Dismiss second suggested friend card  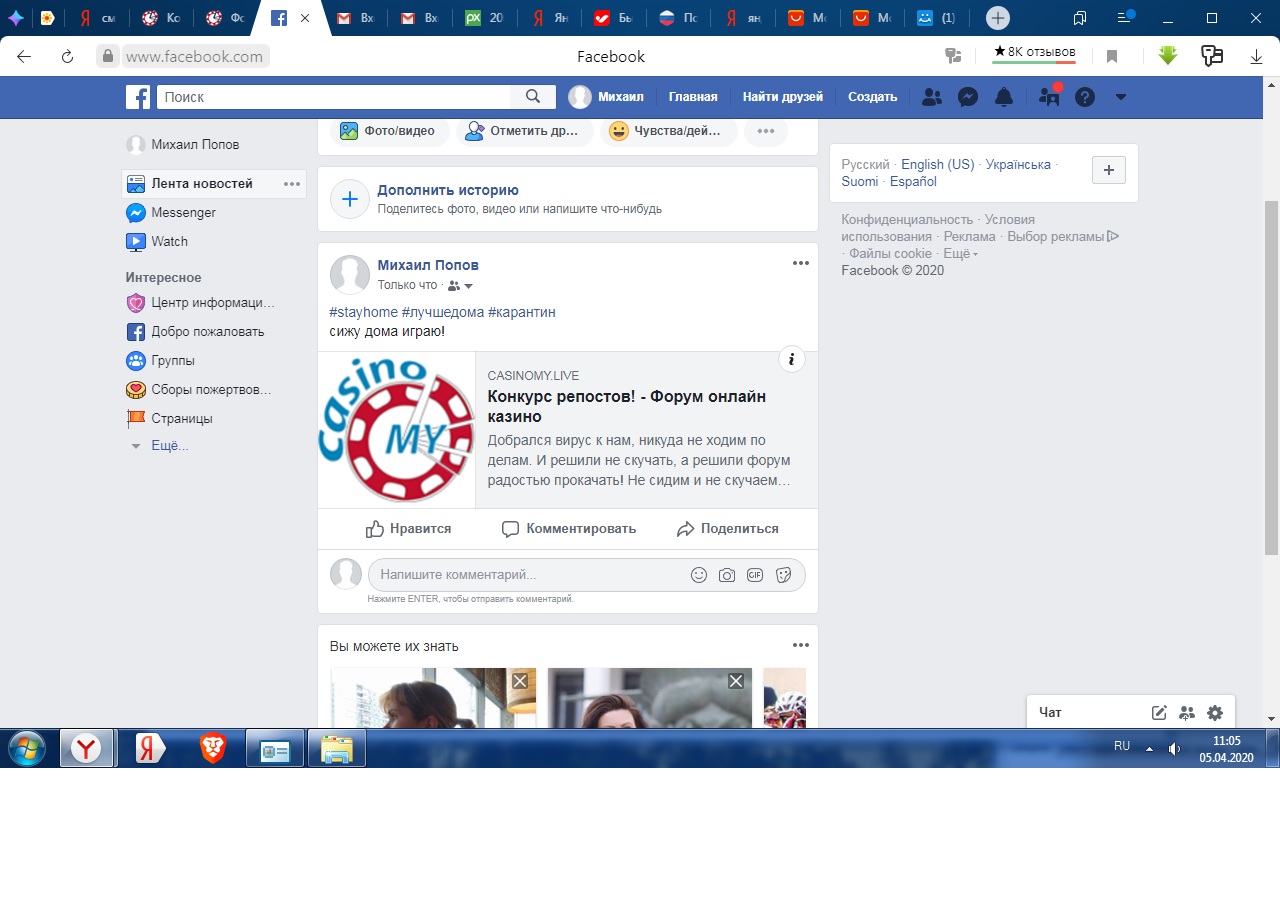(x=736, y=681)
